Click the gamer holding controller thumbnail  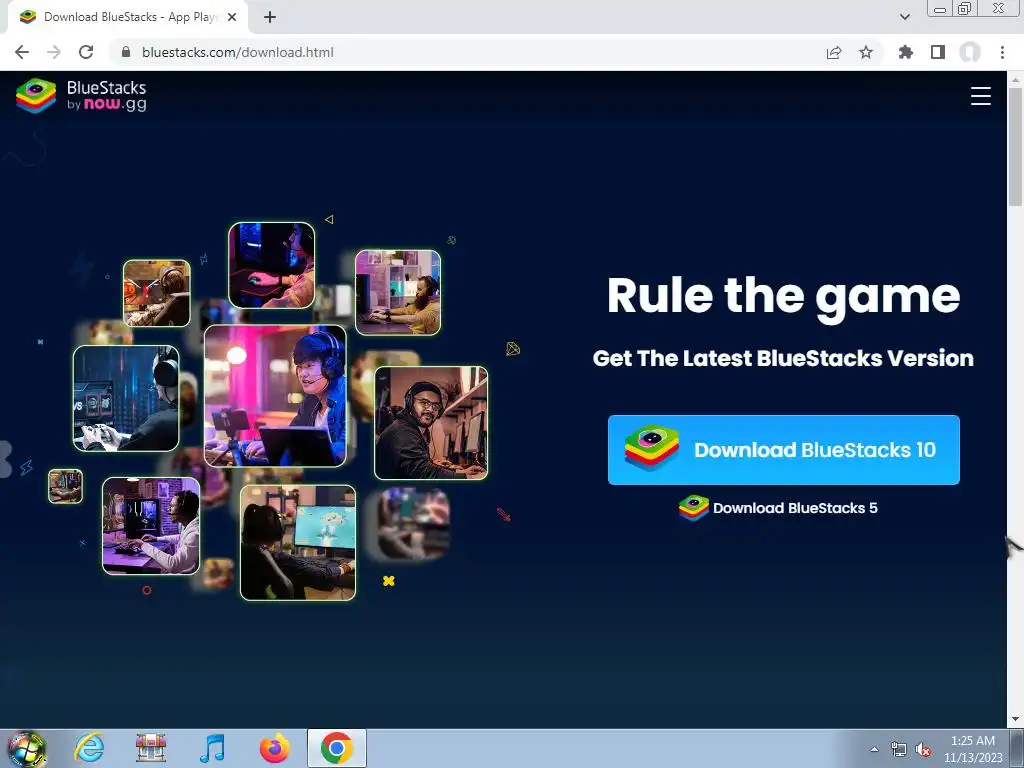click(x=126, y=398)
